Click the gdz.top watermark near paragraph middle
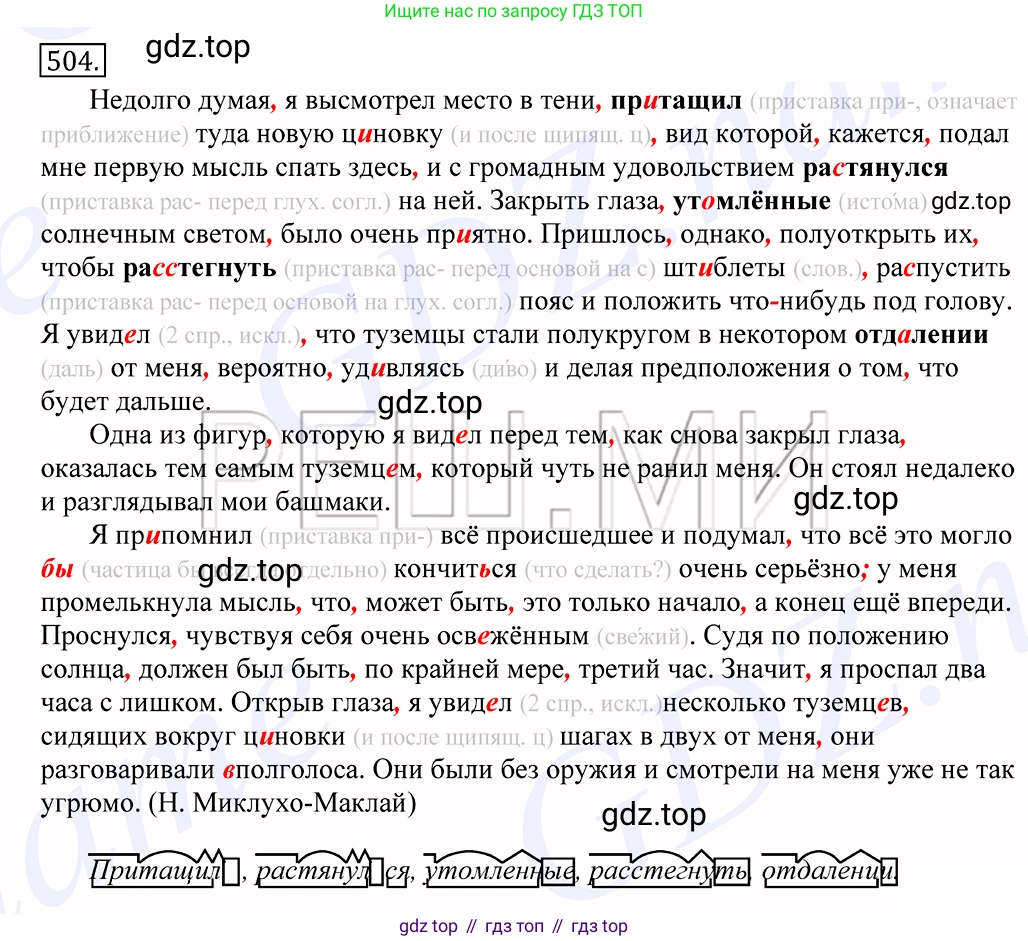Image resolution: width=1028 pixels, height=941 pixels. (x=429, y=402)
